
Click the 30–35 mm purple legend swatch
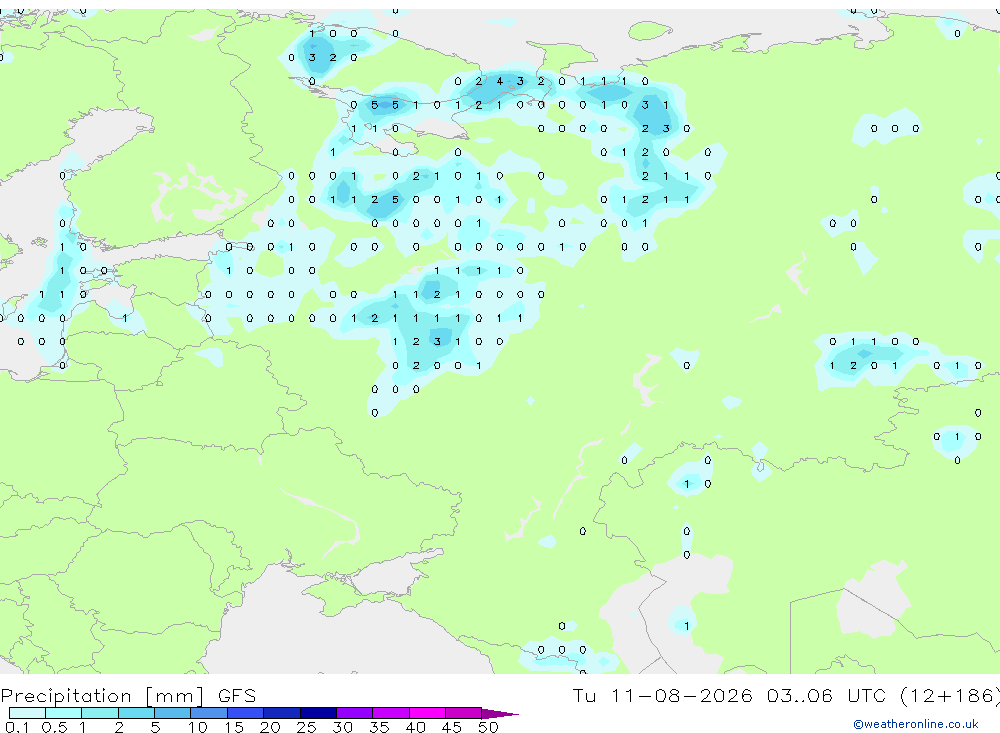[x=355, y=713]
